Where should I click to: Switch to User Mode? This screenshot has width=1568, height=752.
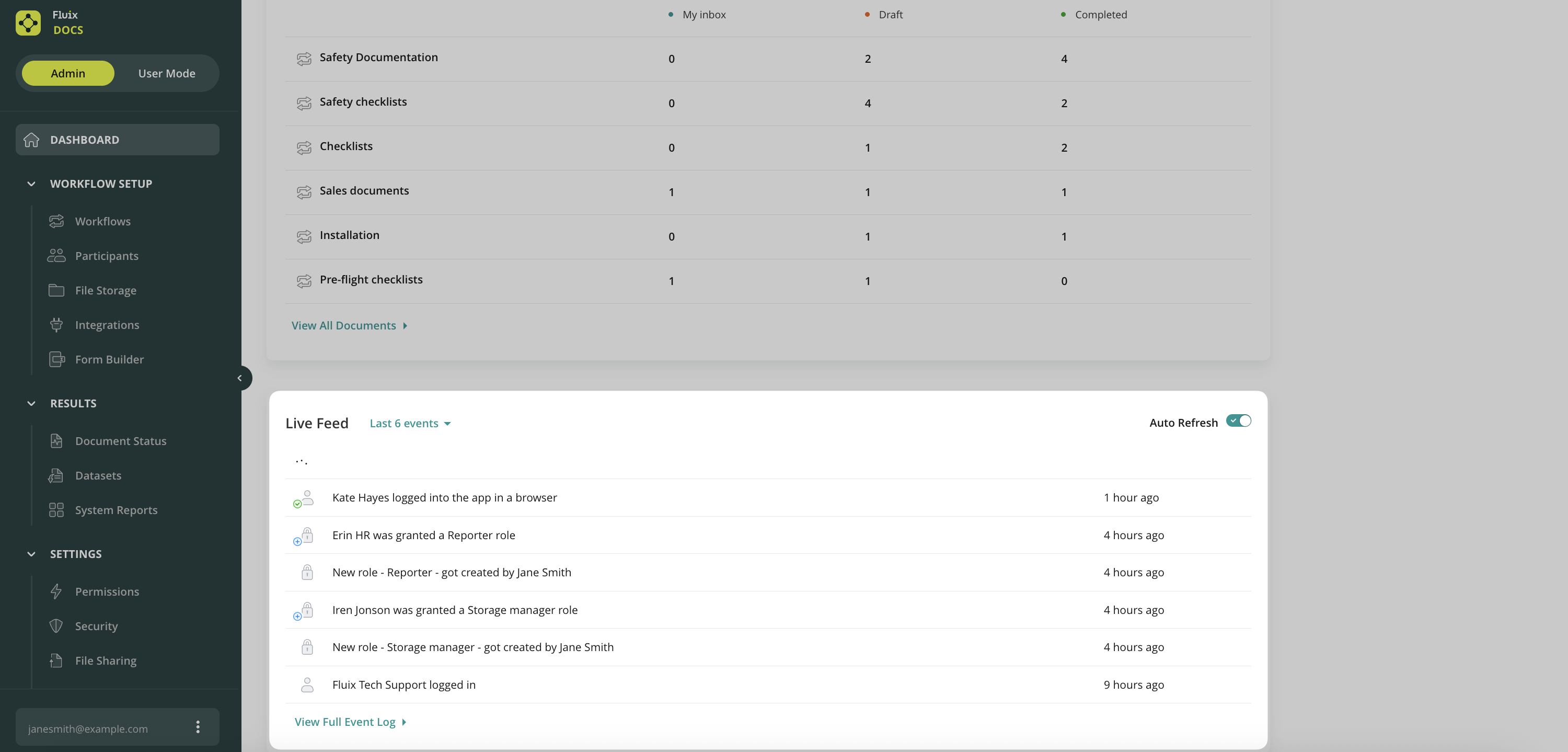(x=166, y=73)
